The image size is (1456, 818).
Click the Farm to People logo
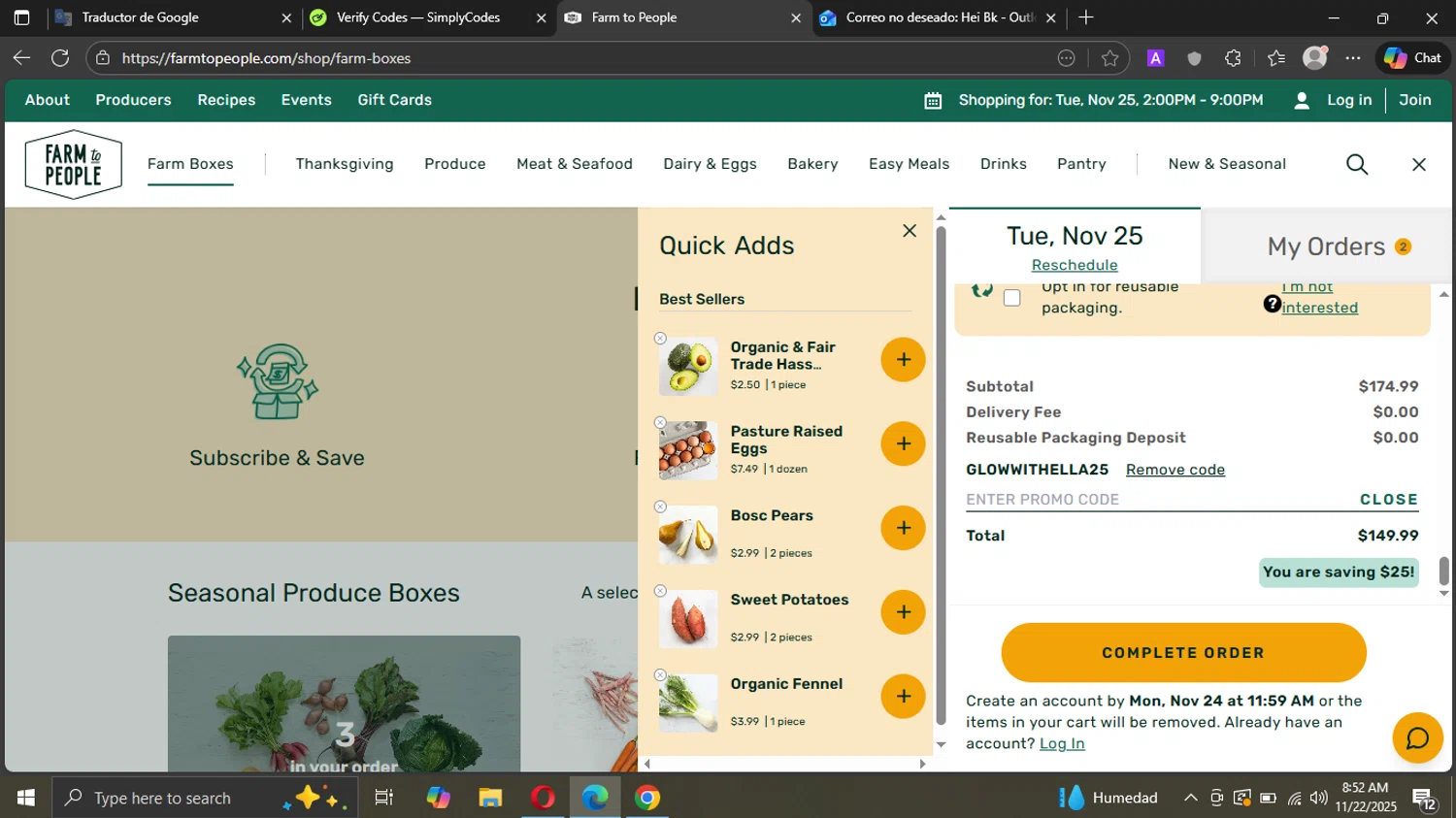coord(74,164)
